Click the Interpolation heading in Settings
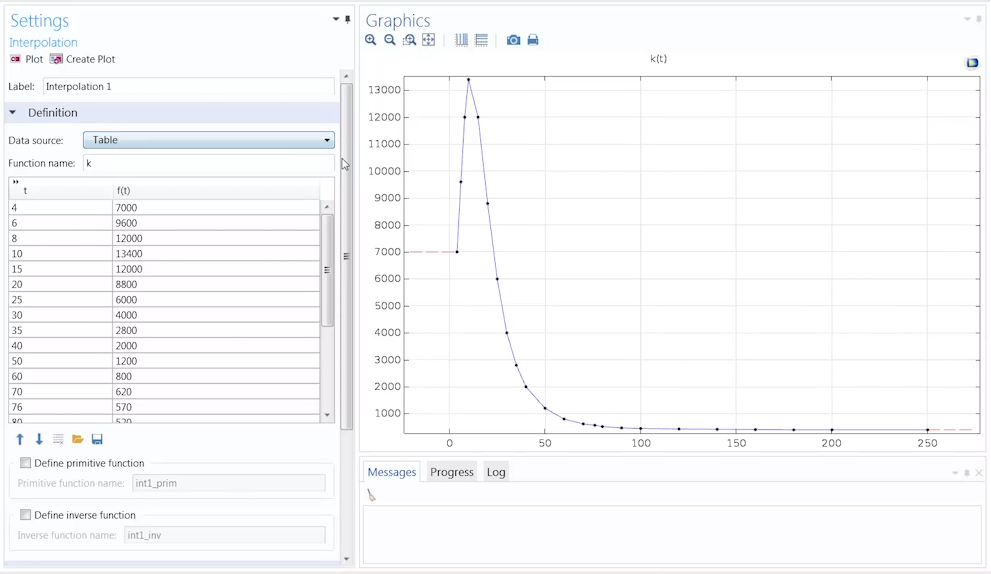Screen dimensions: 991x574 [x=43, y=42]
